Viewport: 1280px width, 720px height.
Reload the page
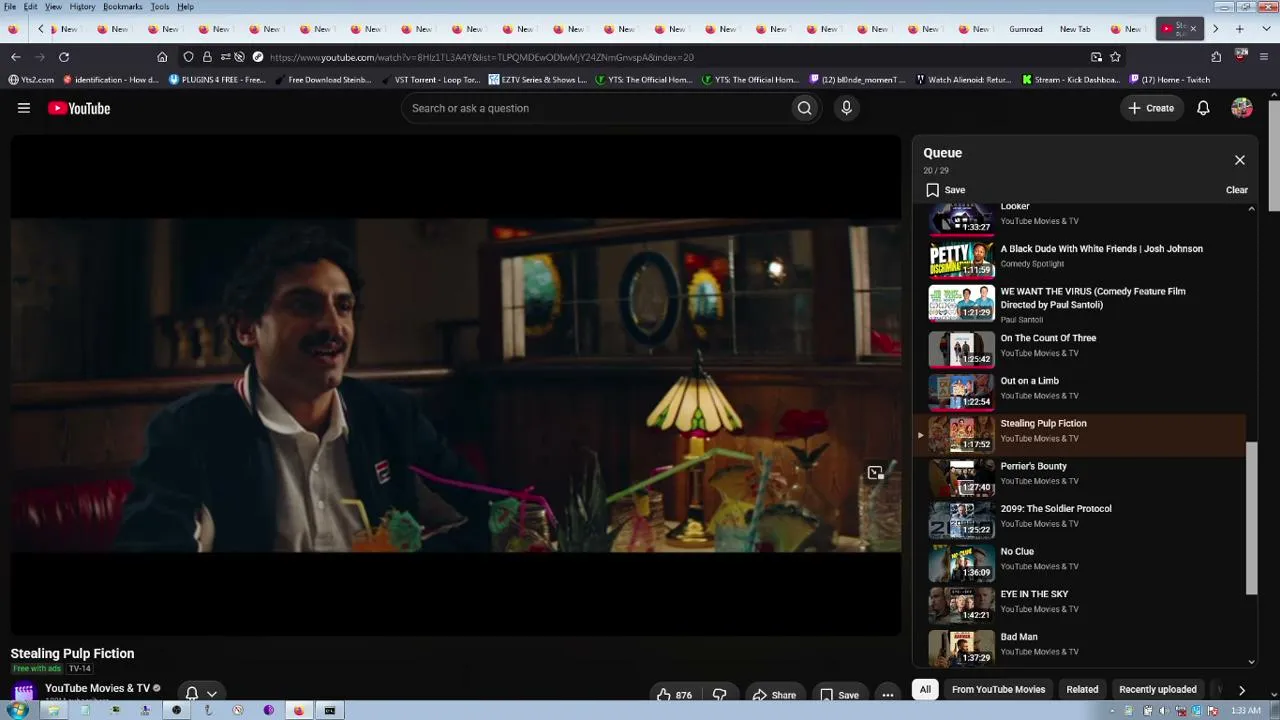pyautogui.click(x=64, y=57)
